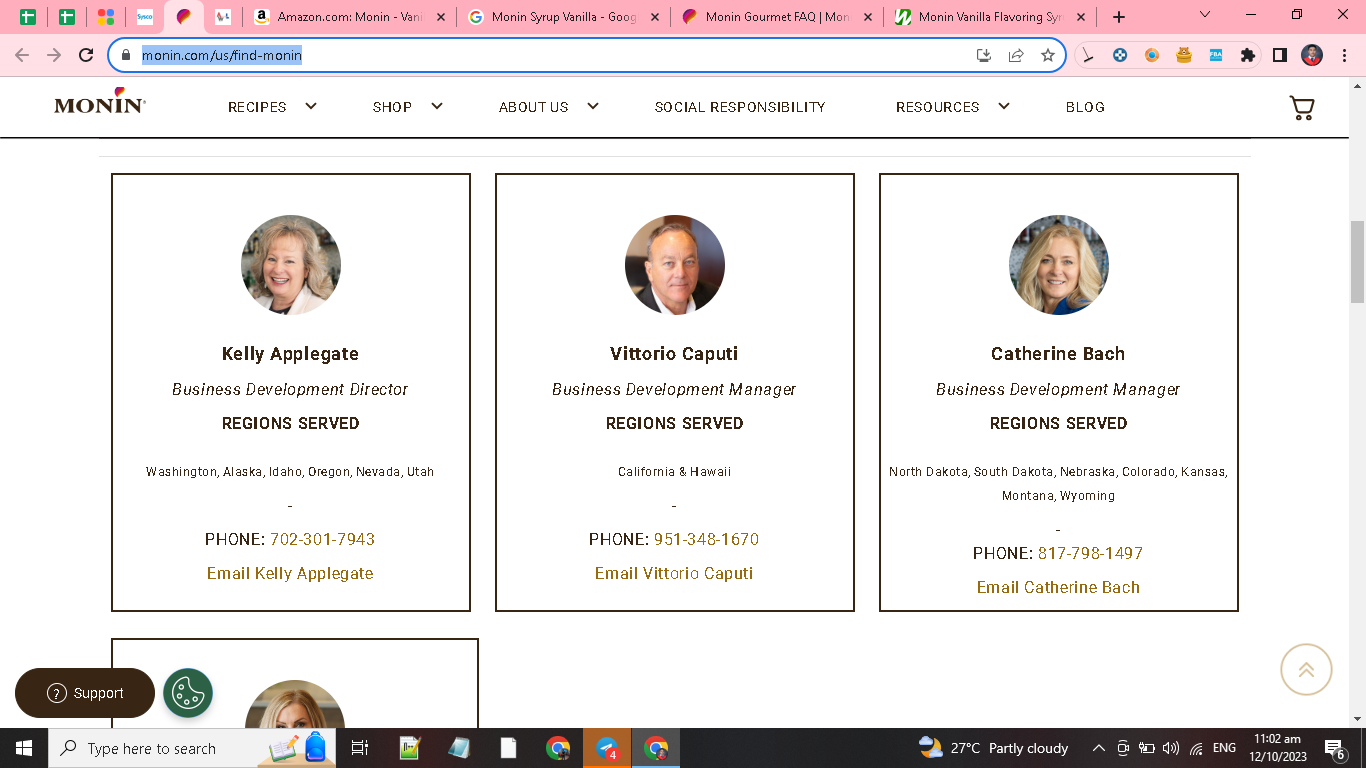Screen dimensions: 1366x768
Task: Close the Monin Gourmet FAQ tab
Action: tap(867, 17)
